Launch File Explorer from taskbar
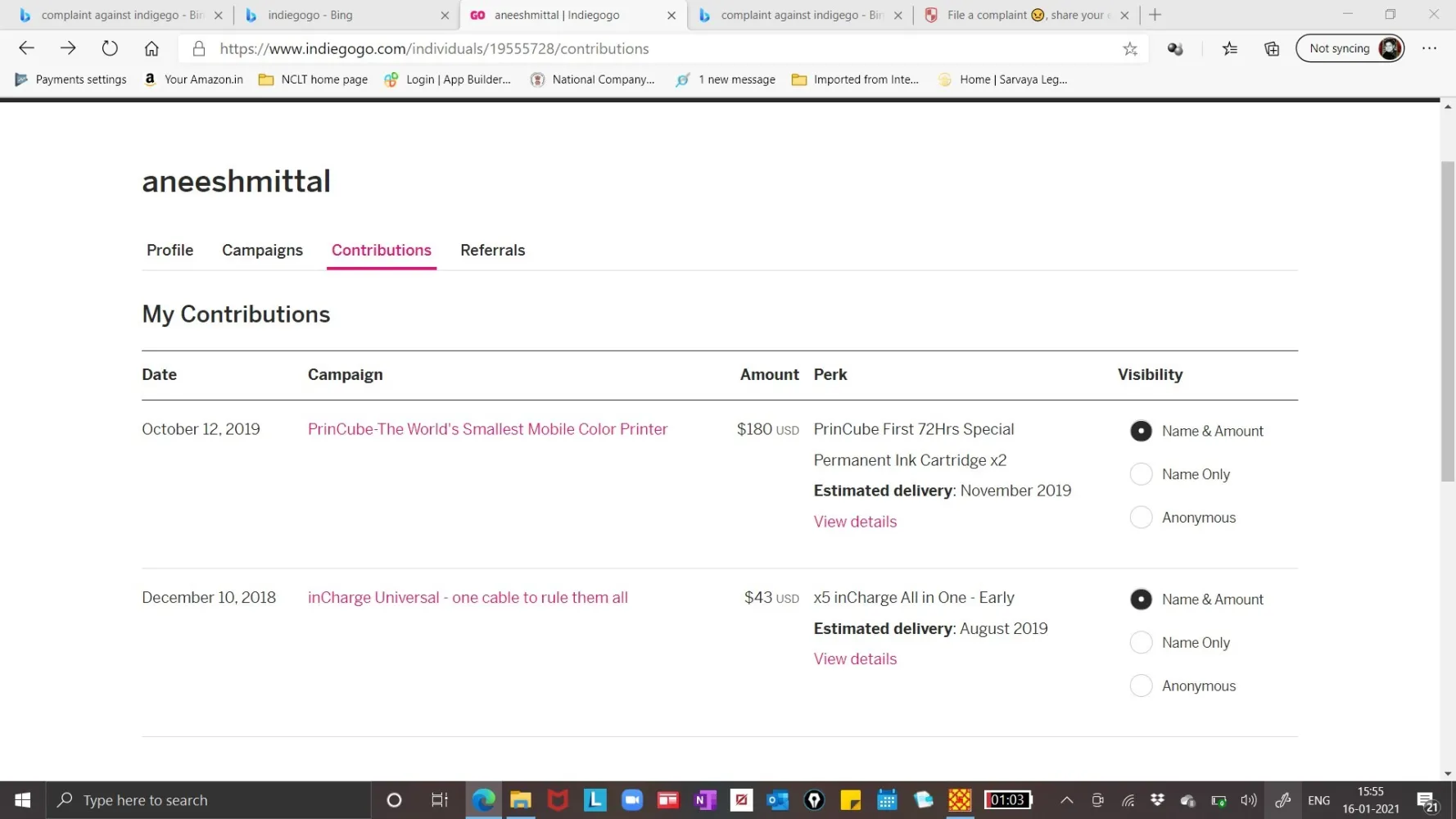This screenshot has height=819, width=1456. [521, 800]
